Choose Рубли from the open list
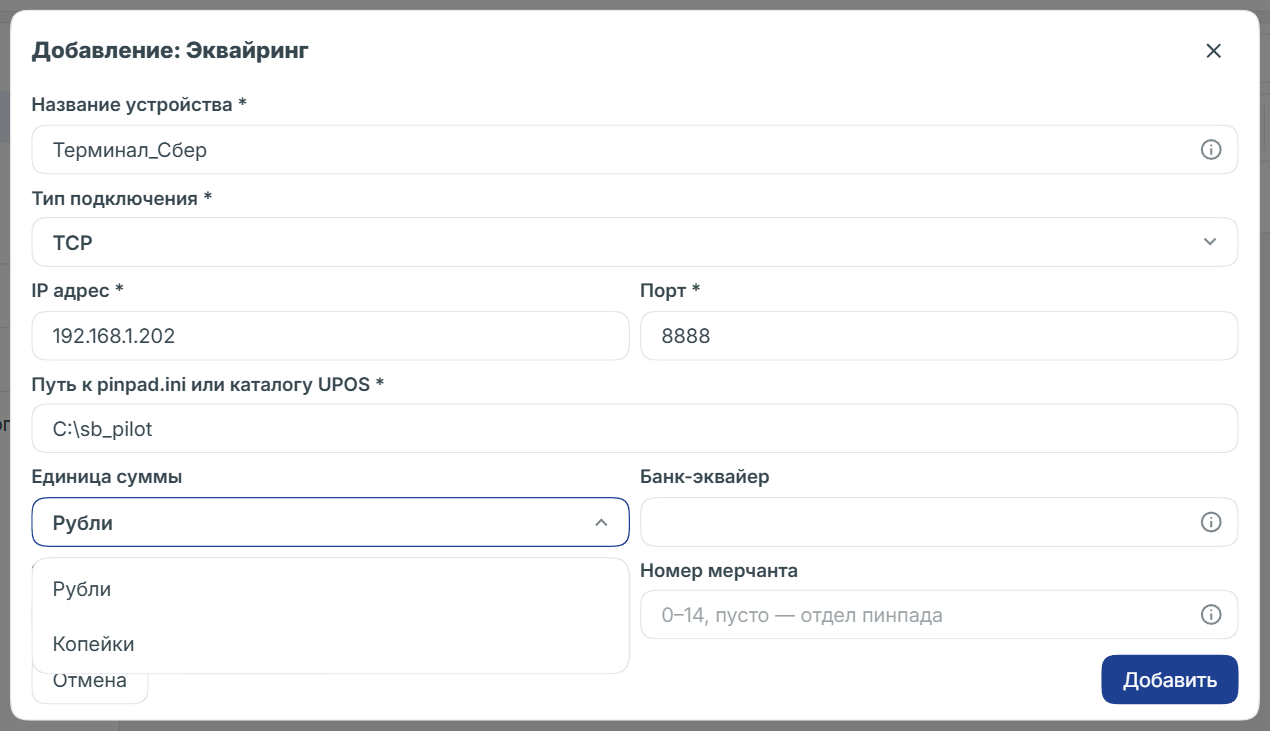Screen dimensions: 1270x731 click(x=331, y=589)
